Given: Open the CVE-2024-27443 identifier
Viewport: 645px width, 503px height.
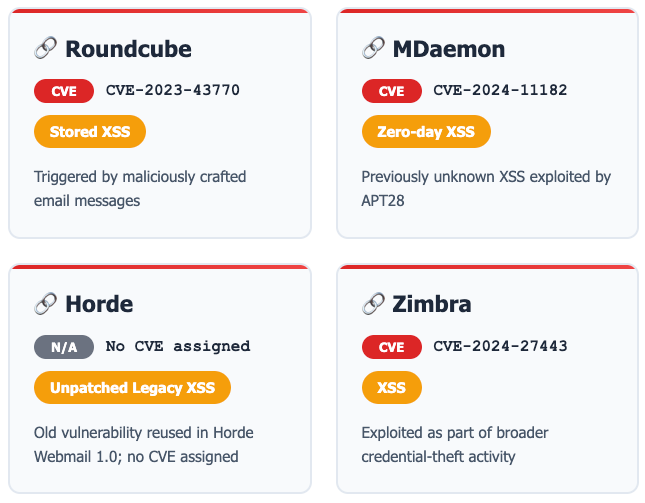Looking at the screenshot, I should tap(500, 346).
